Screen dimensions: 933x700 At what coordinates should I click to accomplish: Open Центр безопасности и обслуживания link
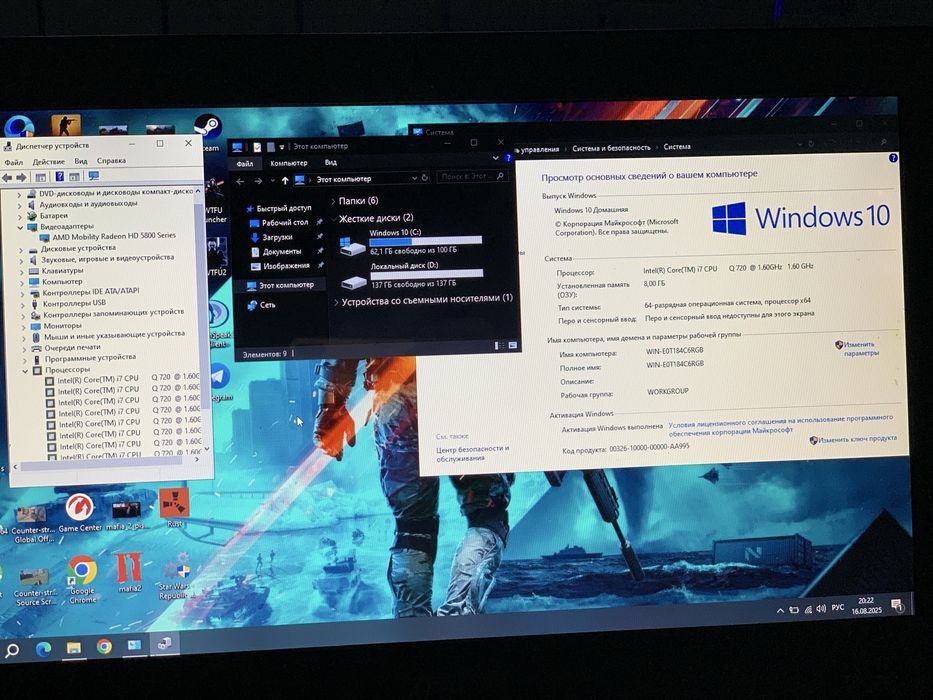(x=472, y=454)
